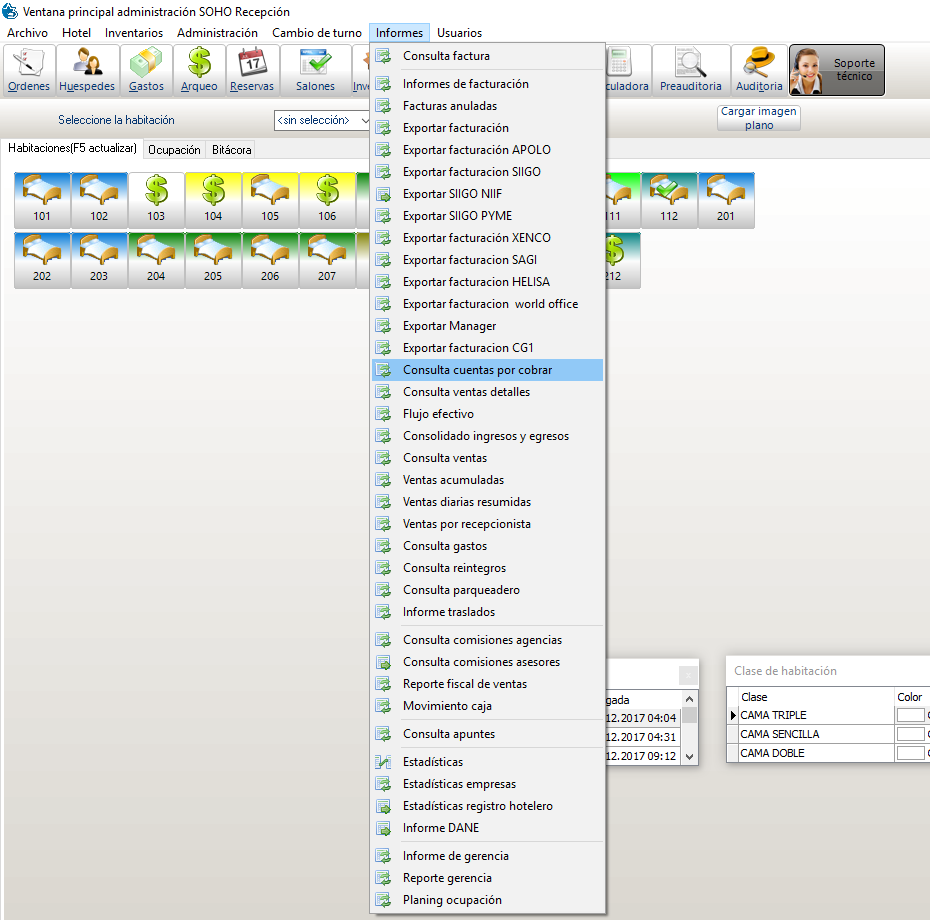Open room 204 tile

pyautogui.click(x=156, y=260)
